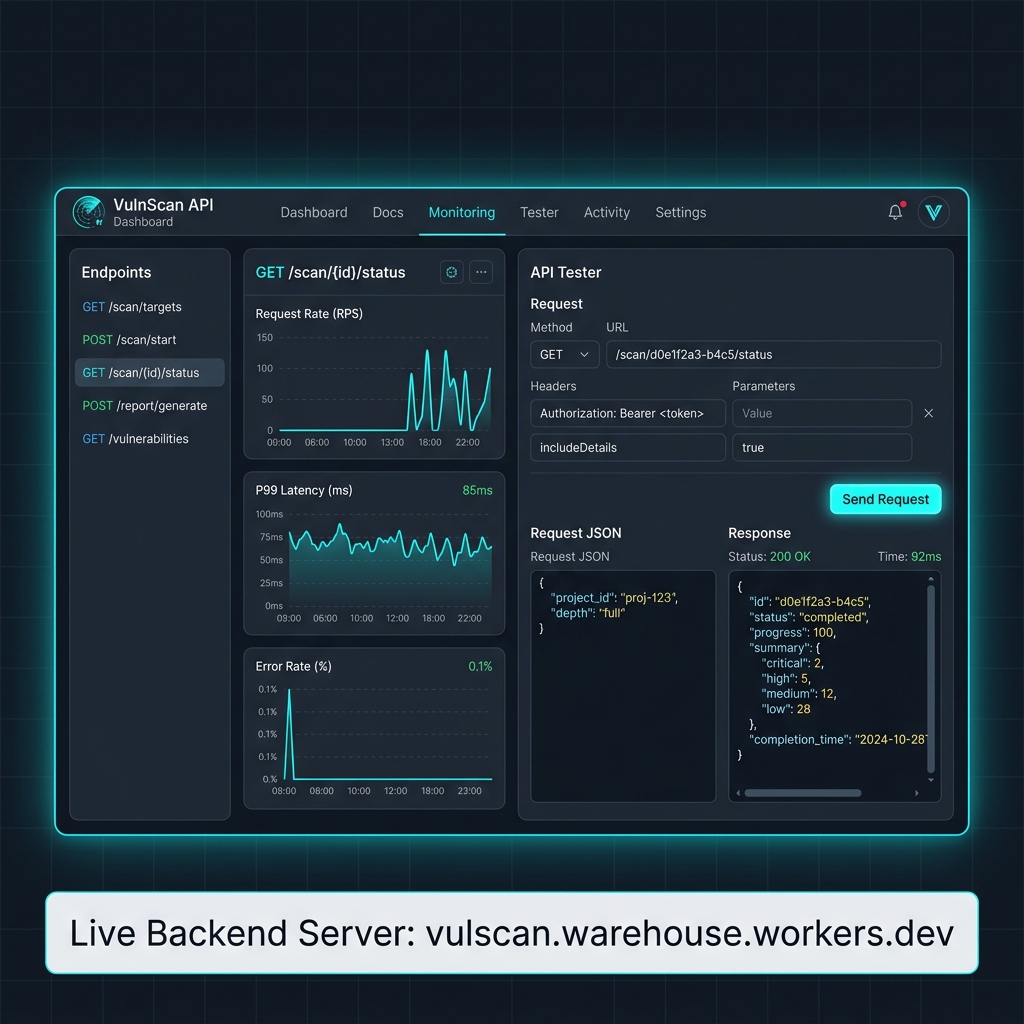Open the notifications bell
This screenshot has height=1024, width=1024.
[895, 212]
